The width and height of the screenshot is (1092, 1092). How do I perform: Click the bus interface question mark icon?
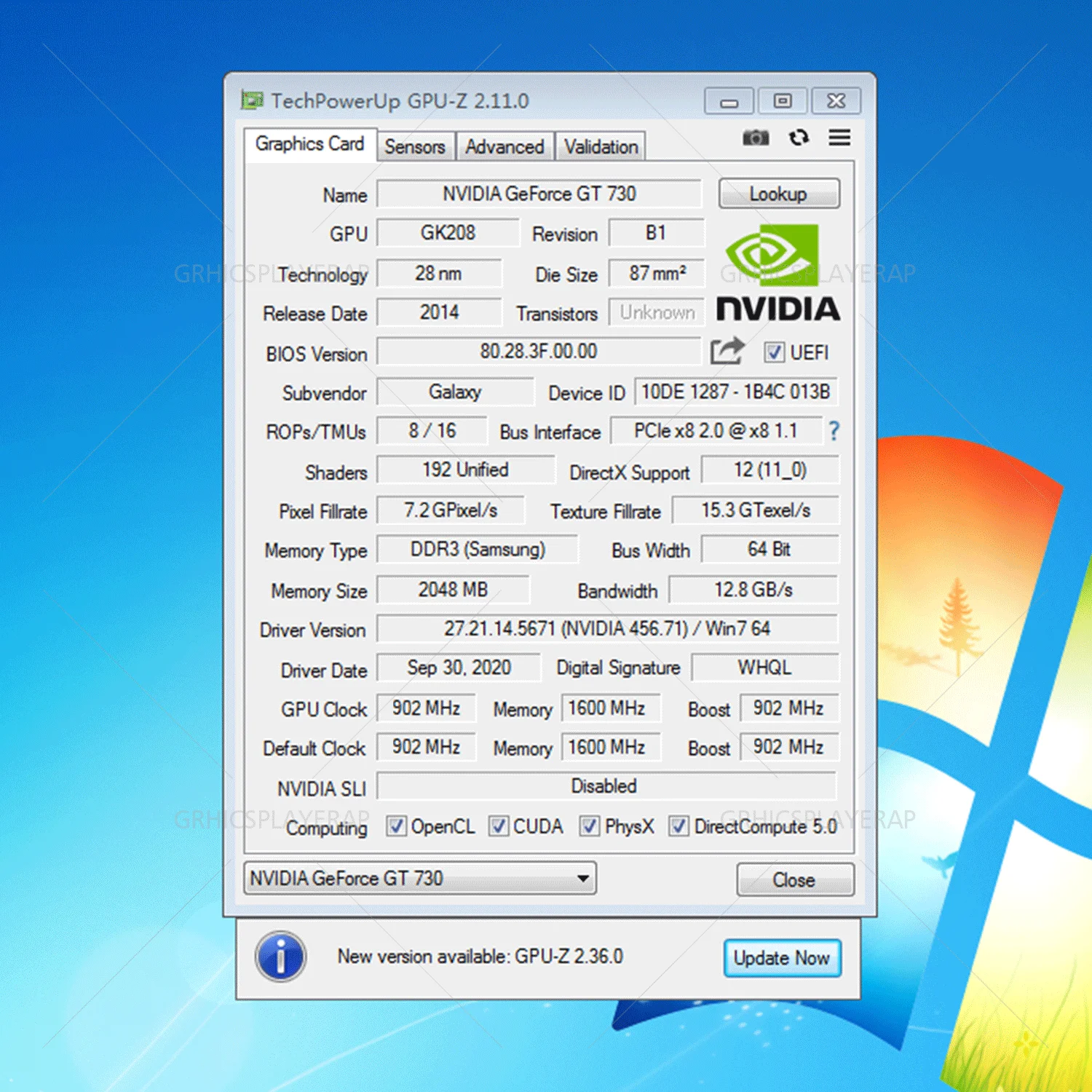tap(833, 431)
